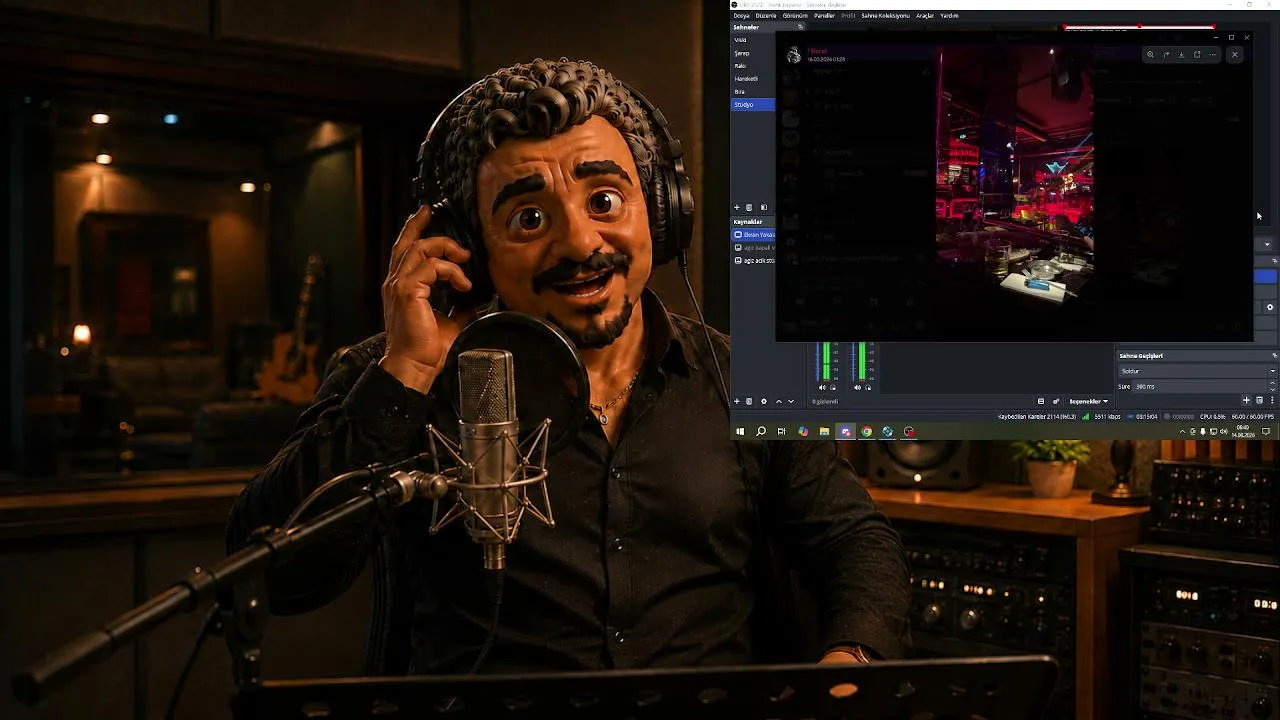The image size is (1280, 720).
Task: Open scene filters icon in Sahneler toolbar
Action: tap(764, 208)
